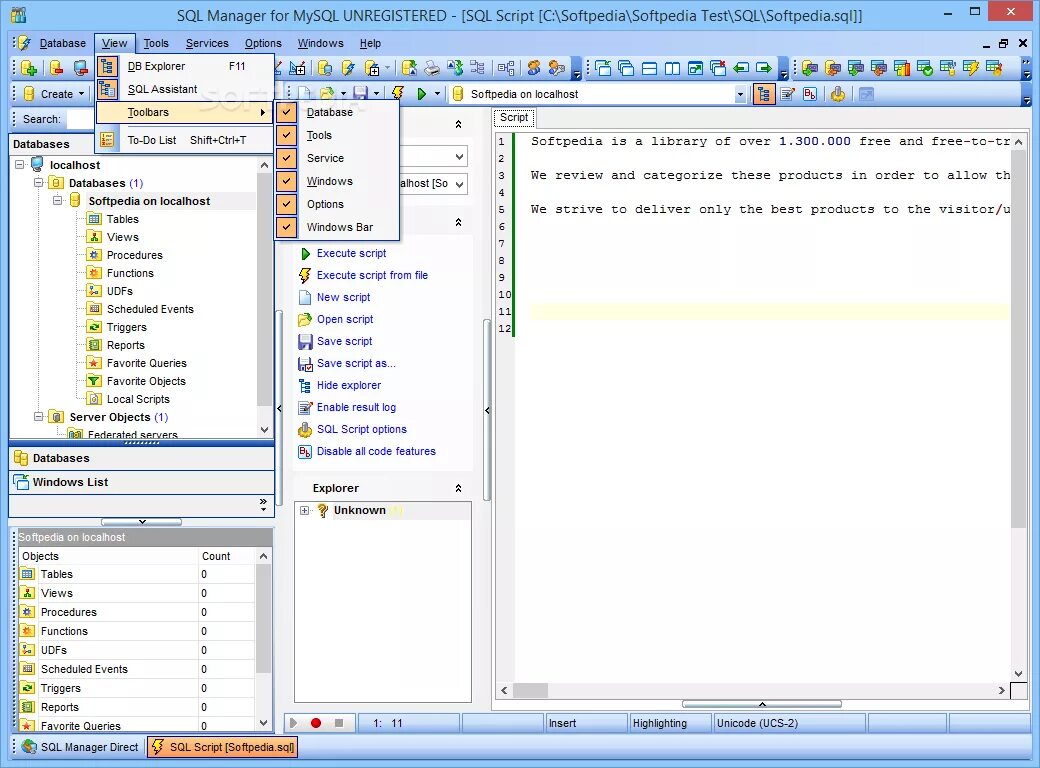Click the New script link
The height and width of the screenshot is (768, 1040).
pyautogui.click(x=344, y=297)
